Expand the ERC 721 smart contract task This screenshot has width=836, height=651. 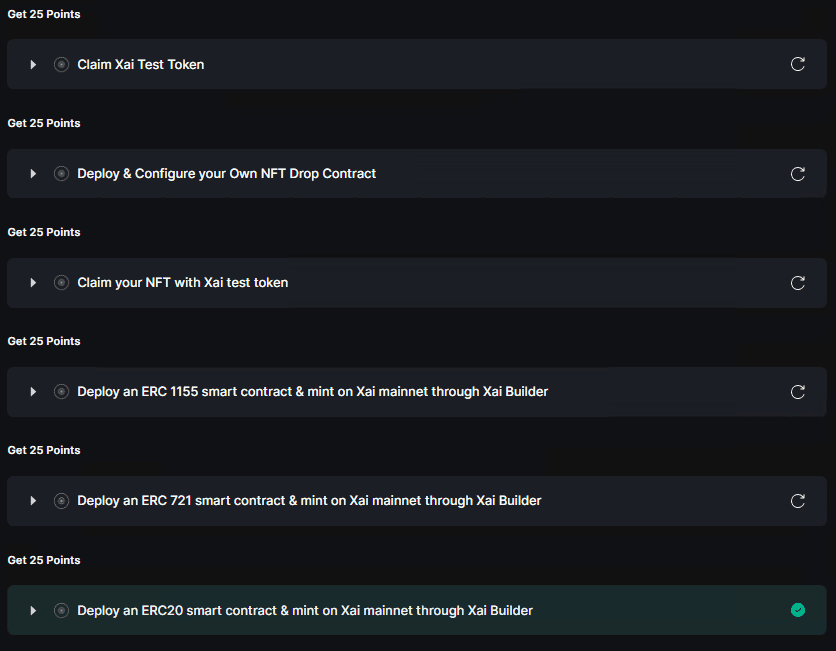pyautogui.click(x=33, y=501)
